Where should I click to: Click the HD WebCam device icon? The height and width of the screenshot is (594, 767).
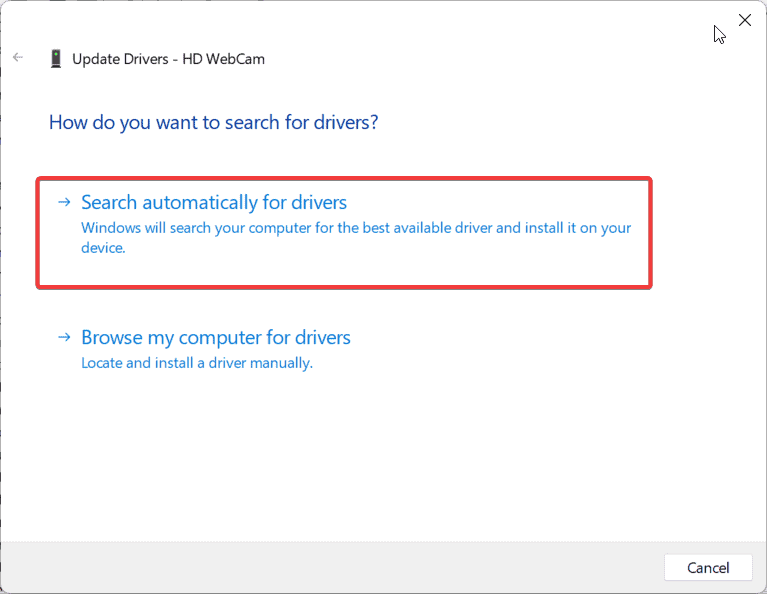(56, 59)
